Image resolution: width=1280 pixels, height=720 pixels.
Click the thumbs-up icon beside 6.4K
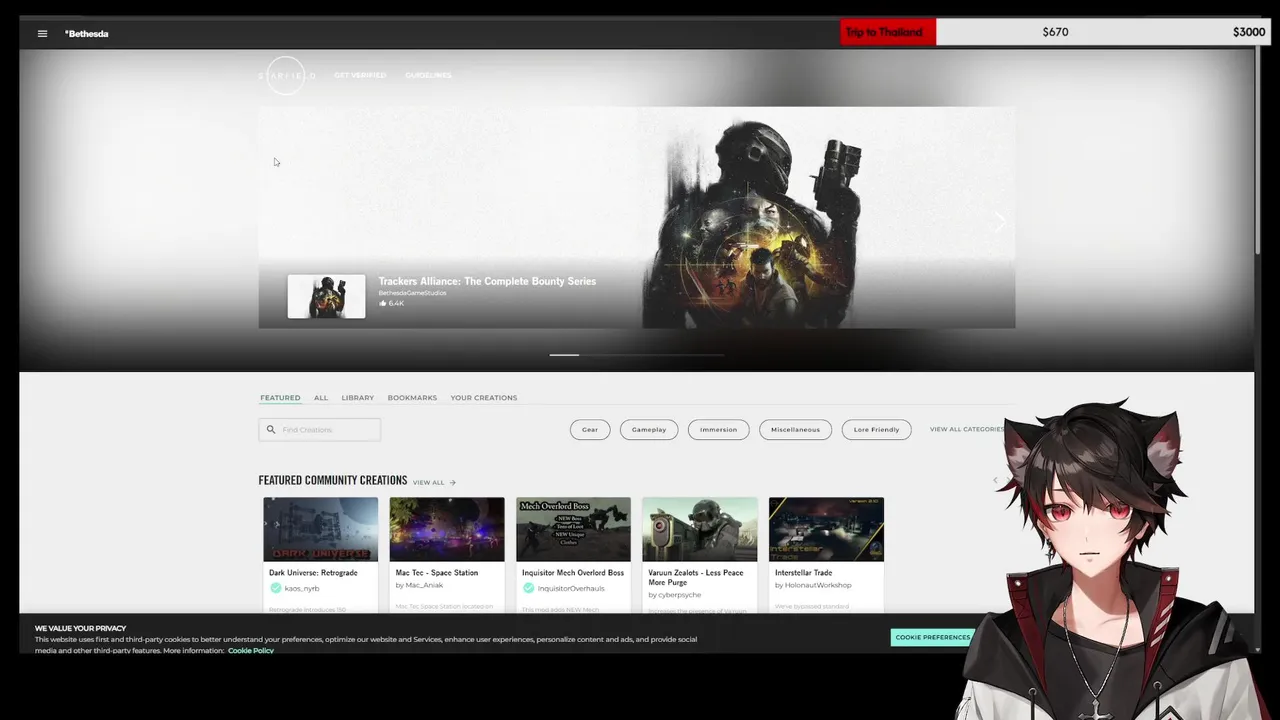point(382,303)
